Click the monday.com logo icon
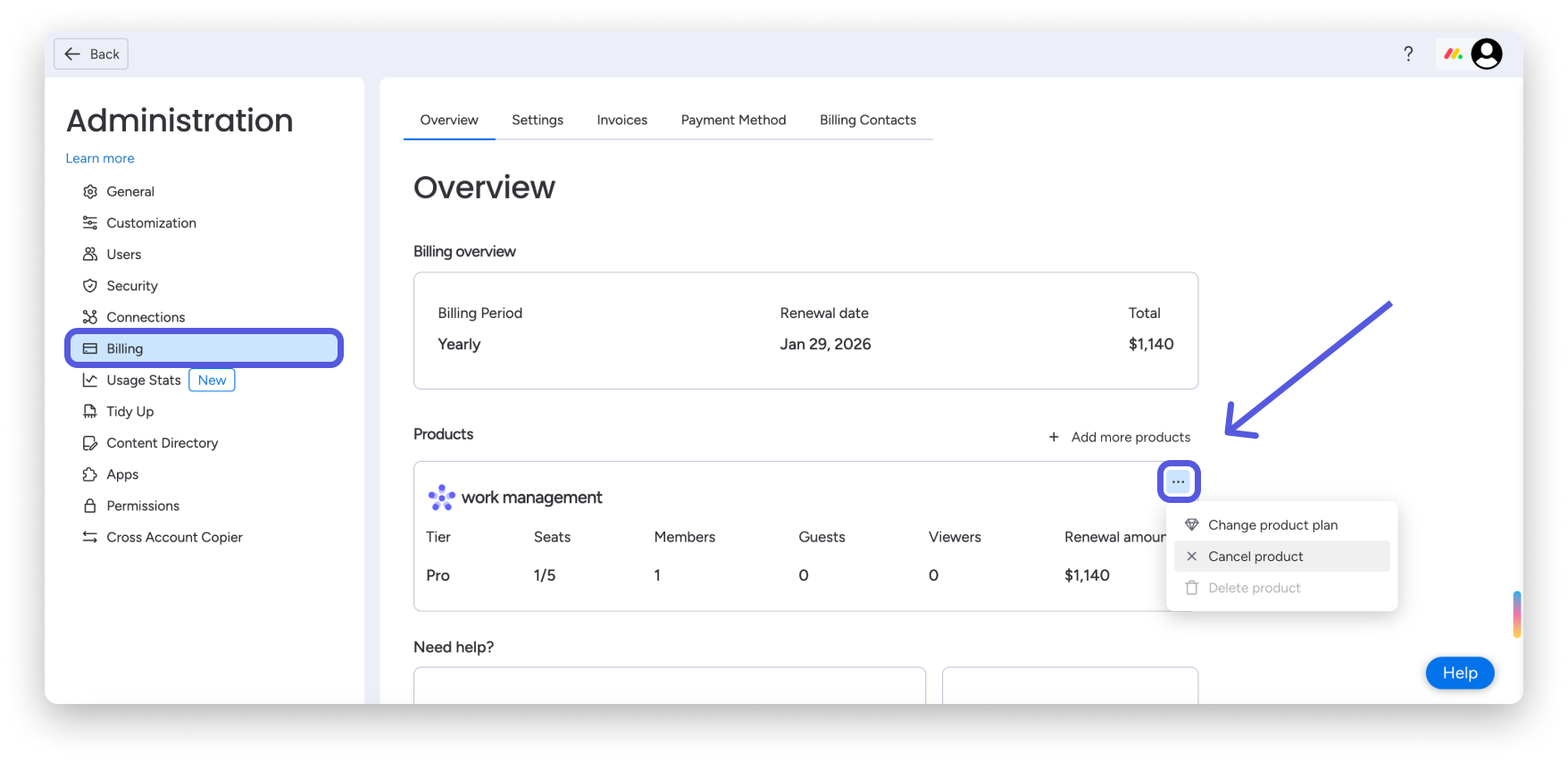 1454,54
